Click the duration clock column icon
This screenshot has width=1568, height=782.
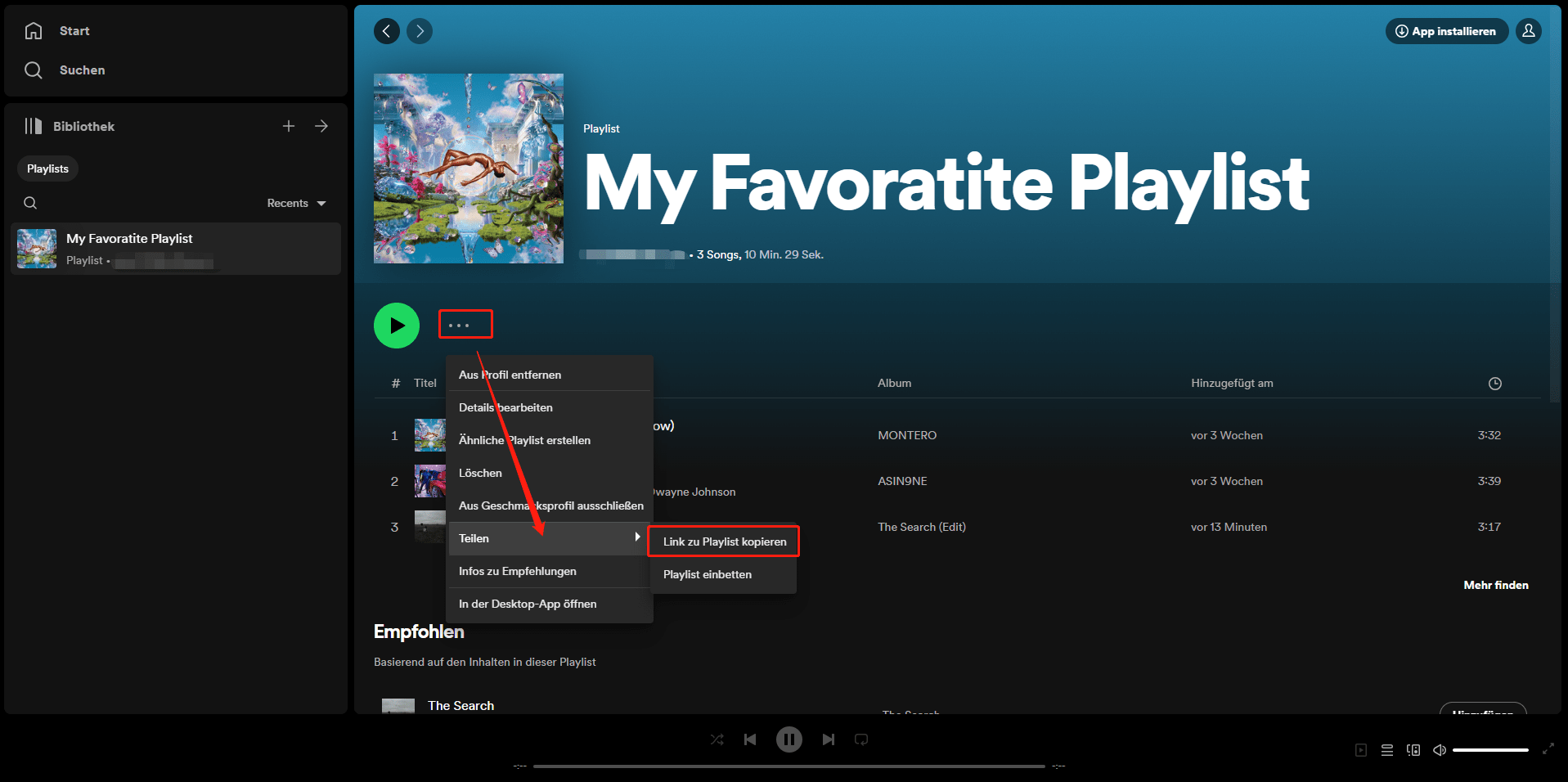pos(1494,384)
